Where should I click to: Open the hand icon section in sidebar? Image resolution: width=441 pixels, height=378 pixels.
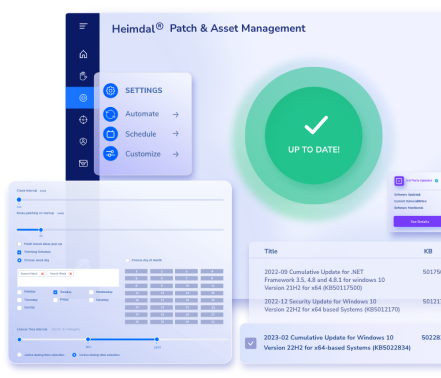click(x=83, y=76)
